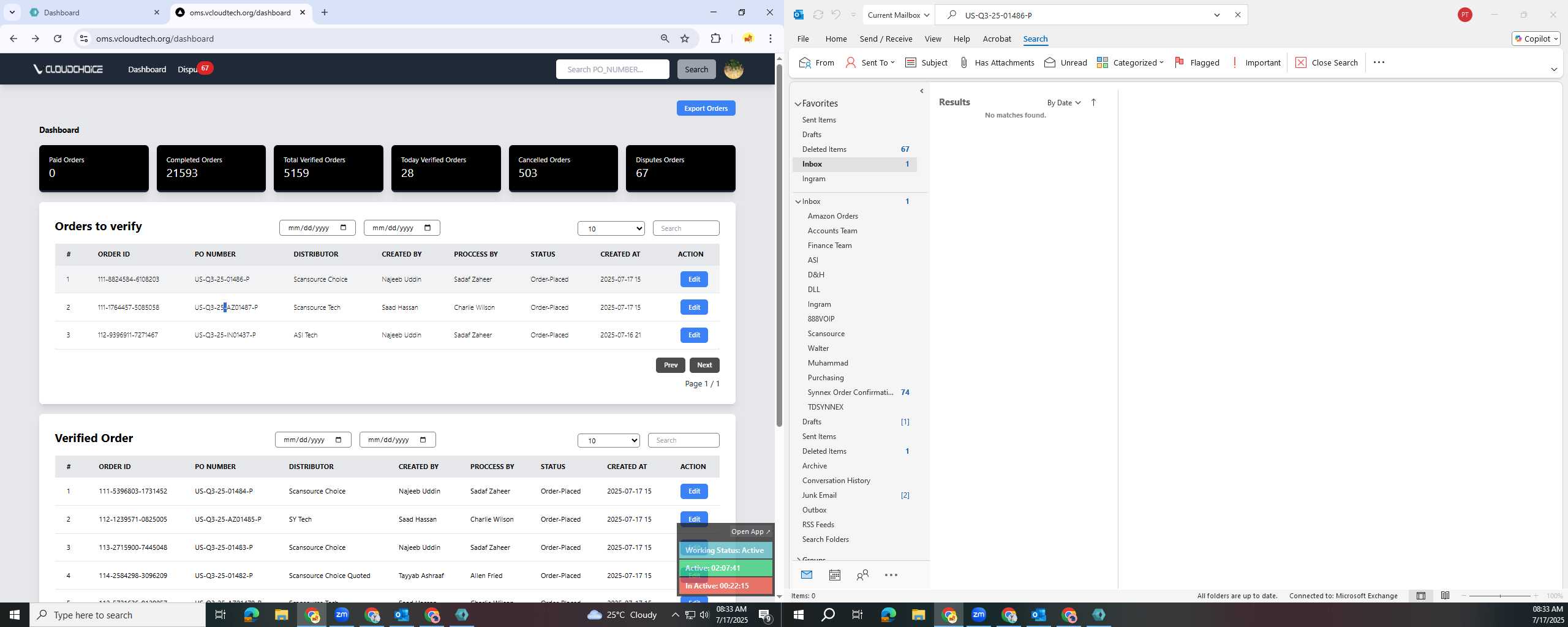The height and width of the screenshot is (627, 1568).
Task: Open new Chrome tab
Action: (325, 12)
